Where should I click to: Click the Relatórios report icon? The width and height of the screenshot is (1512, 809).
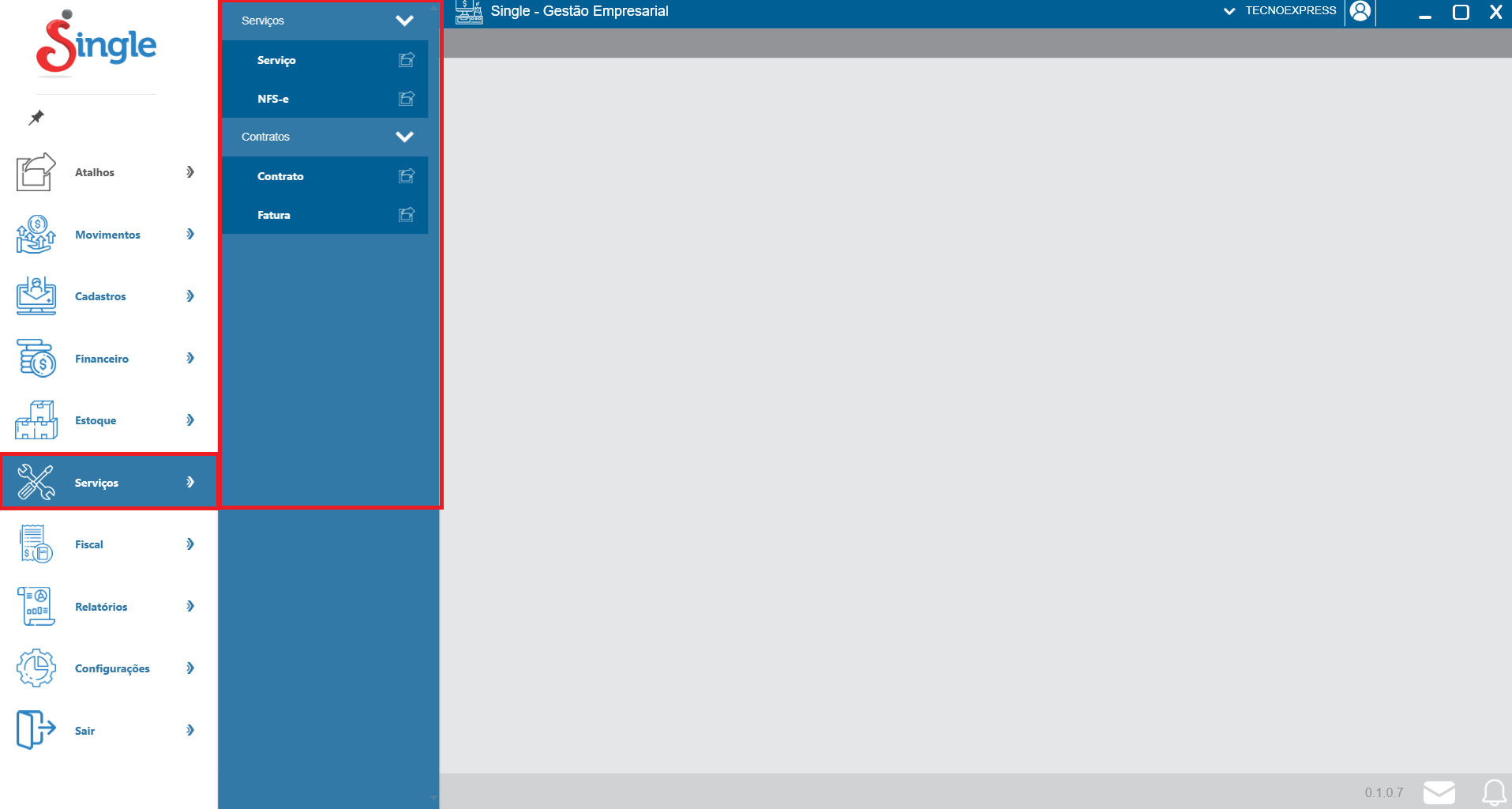pyautogui.click(x=36, y=607)
